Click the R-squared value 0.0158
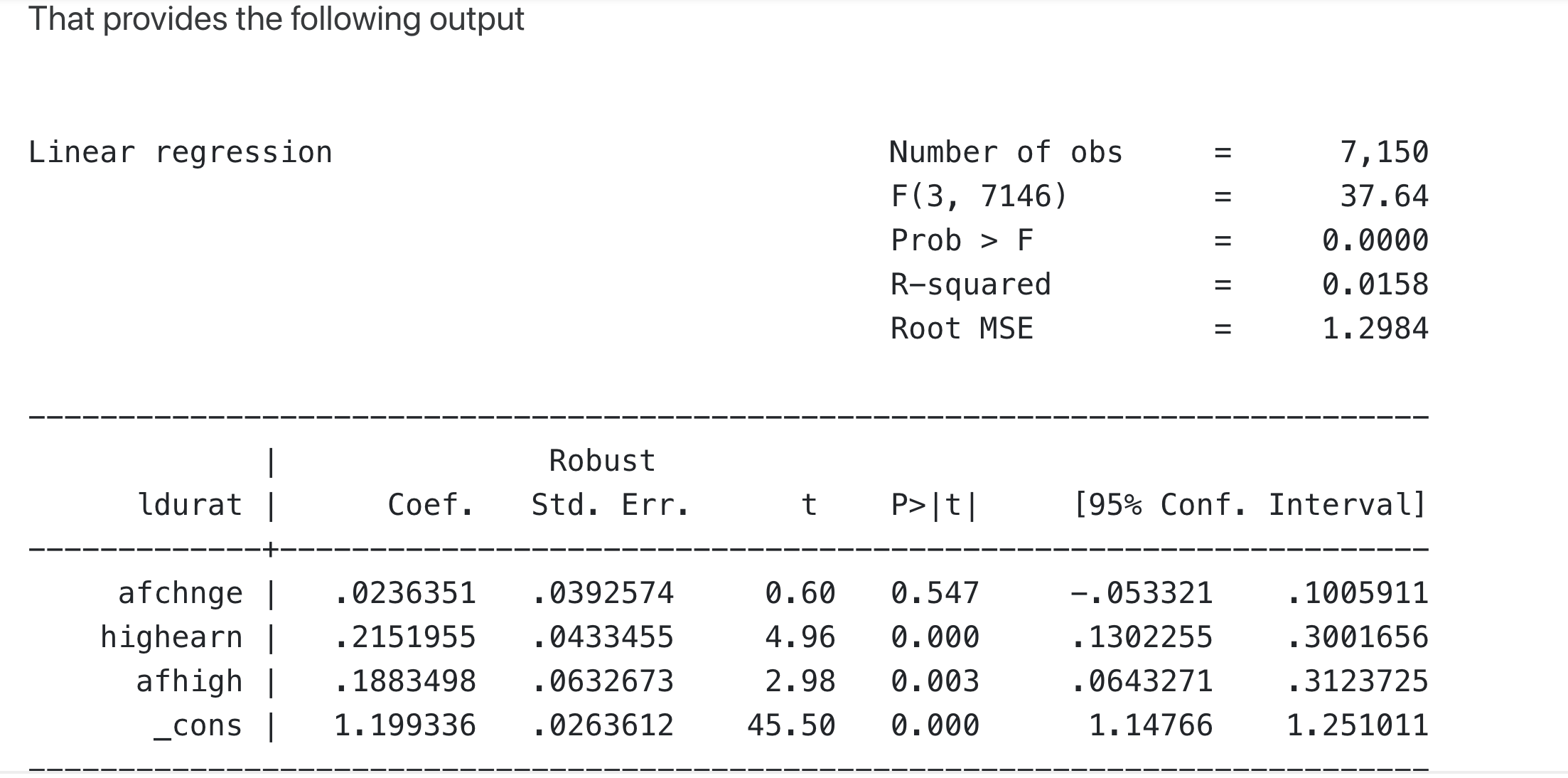Image resolution: width=1568 pixels, height=778 pixels. (1375, 284)
